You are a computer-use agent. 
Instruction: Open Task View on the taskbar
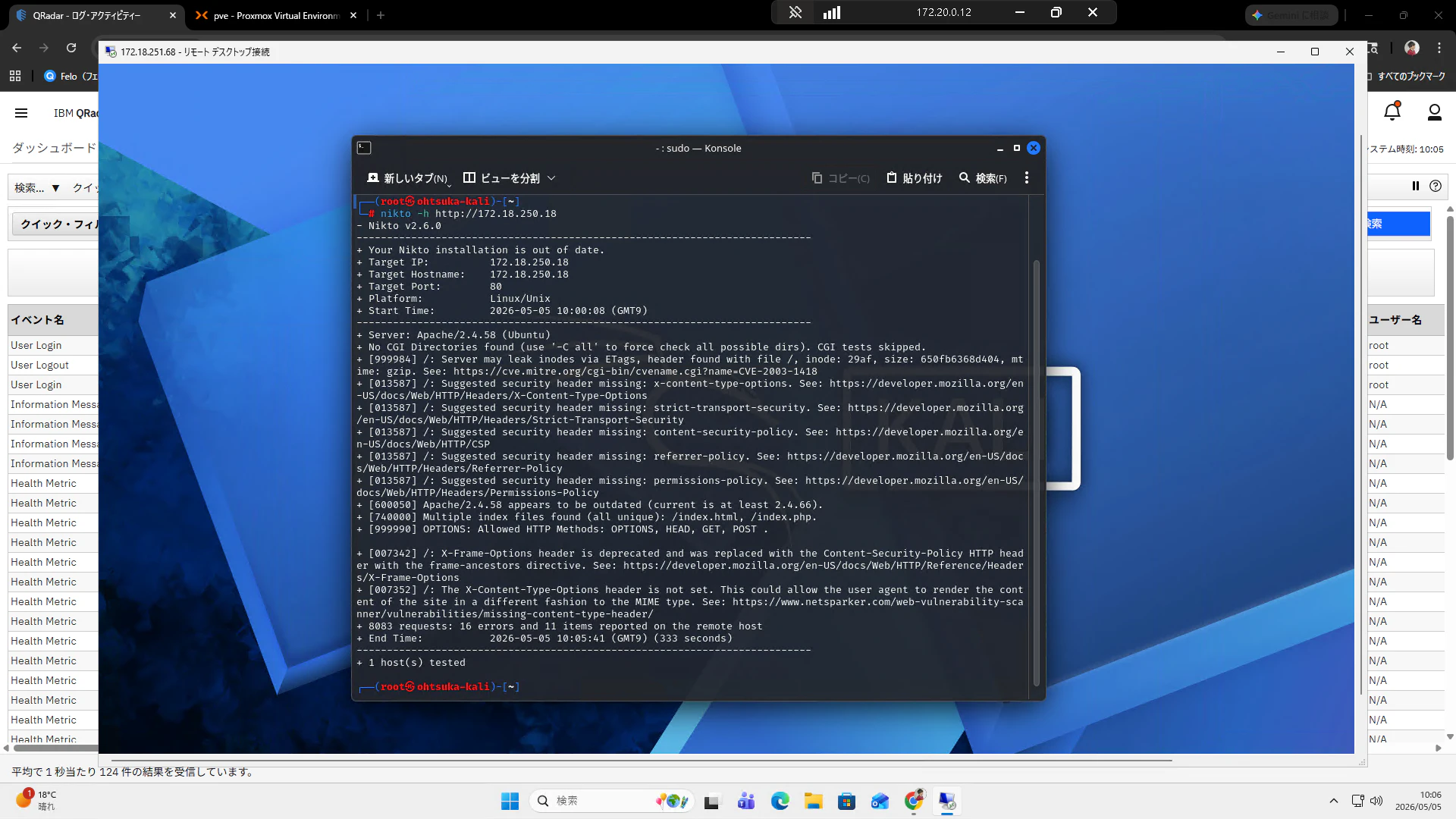coord(711,801)
